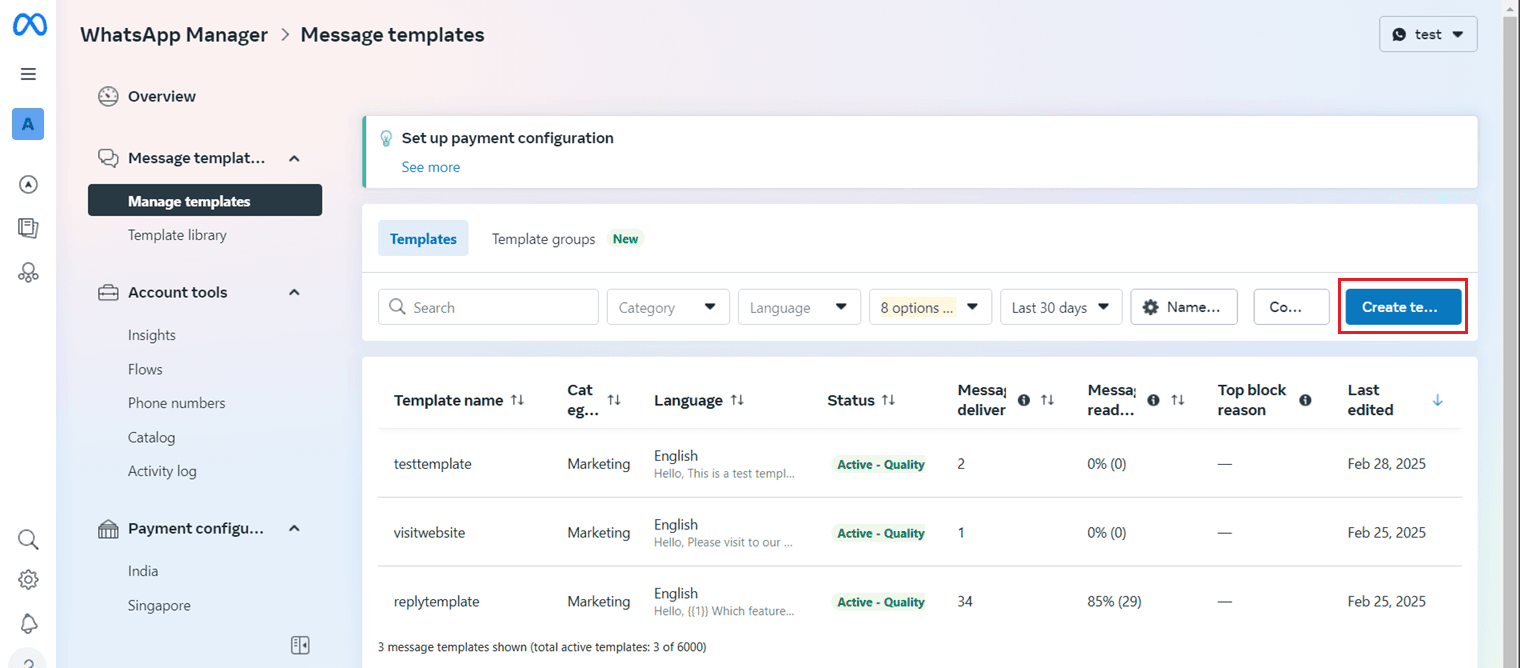Click delivered count '34' for replytemplate
This screenshot has width=1520, height=668.
965,602
